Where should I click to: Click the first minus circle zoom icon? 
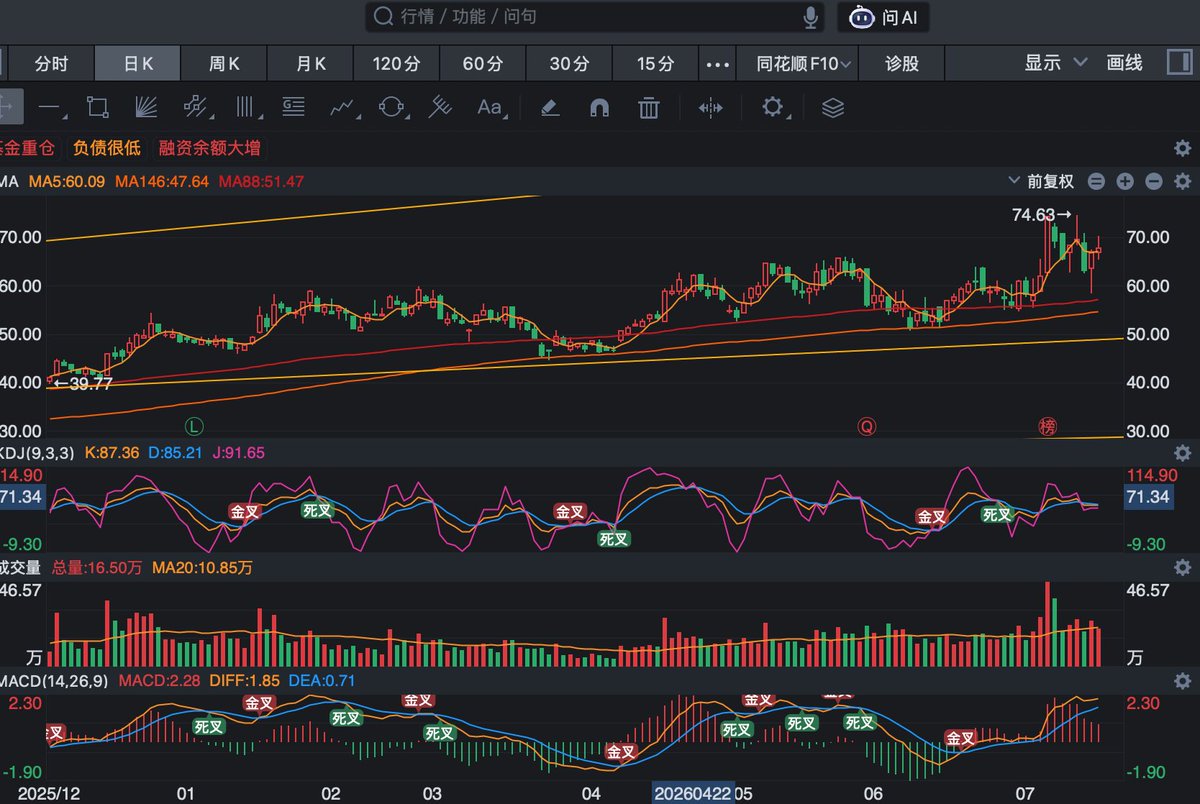pos(1096,181)
